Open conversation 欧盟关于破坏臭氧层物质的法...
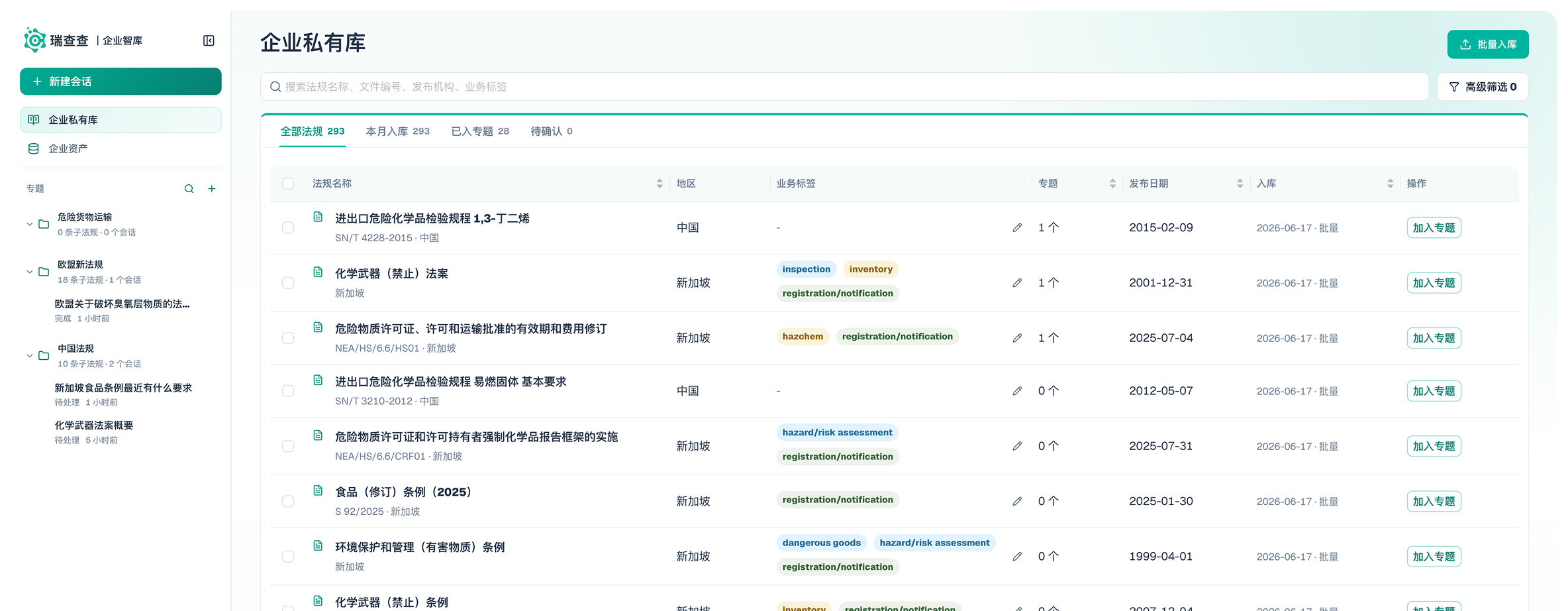The image size is (1568, 611). (122, 310)
